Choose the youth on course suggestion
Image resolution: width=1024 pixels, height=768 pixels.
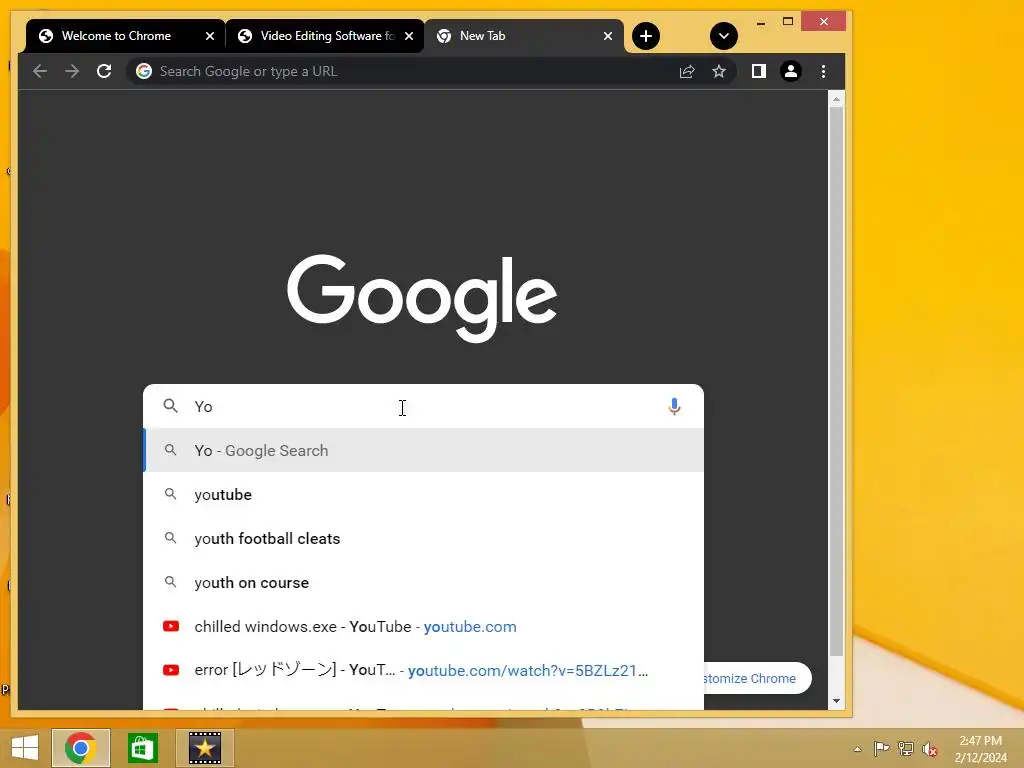[x=423, y=583]
